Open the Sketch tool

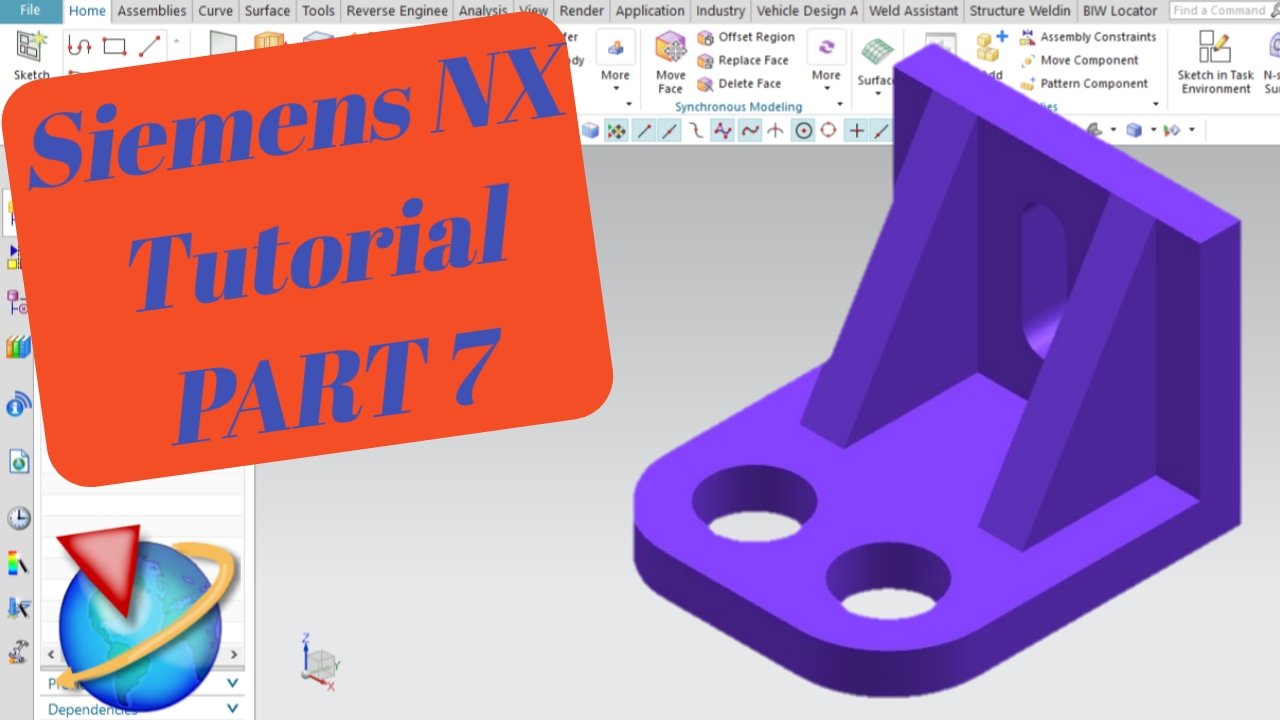click(31, 53)
